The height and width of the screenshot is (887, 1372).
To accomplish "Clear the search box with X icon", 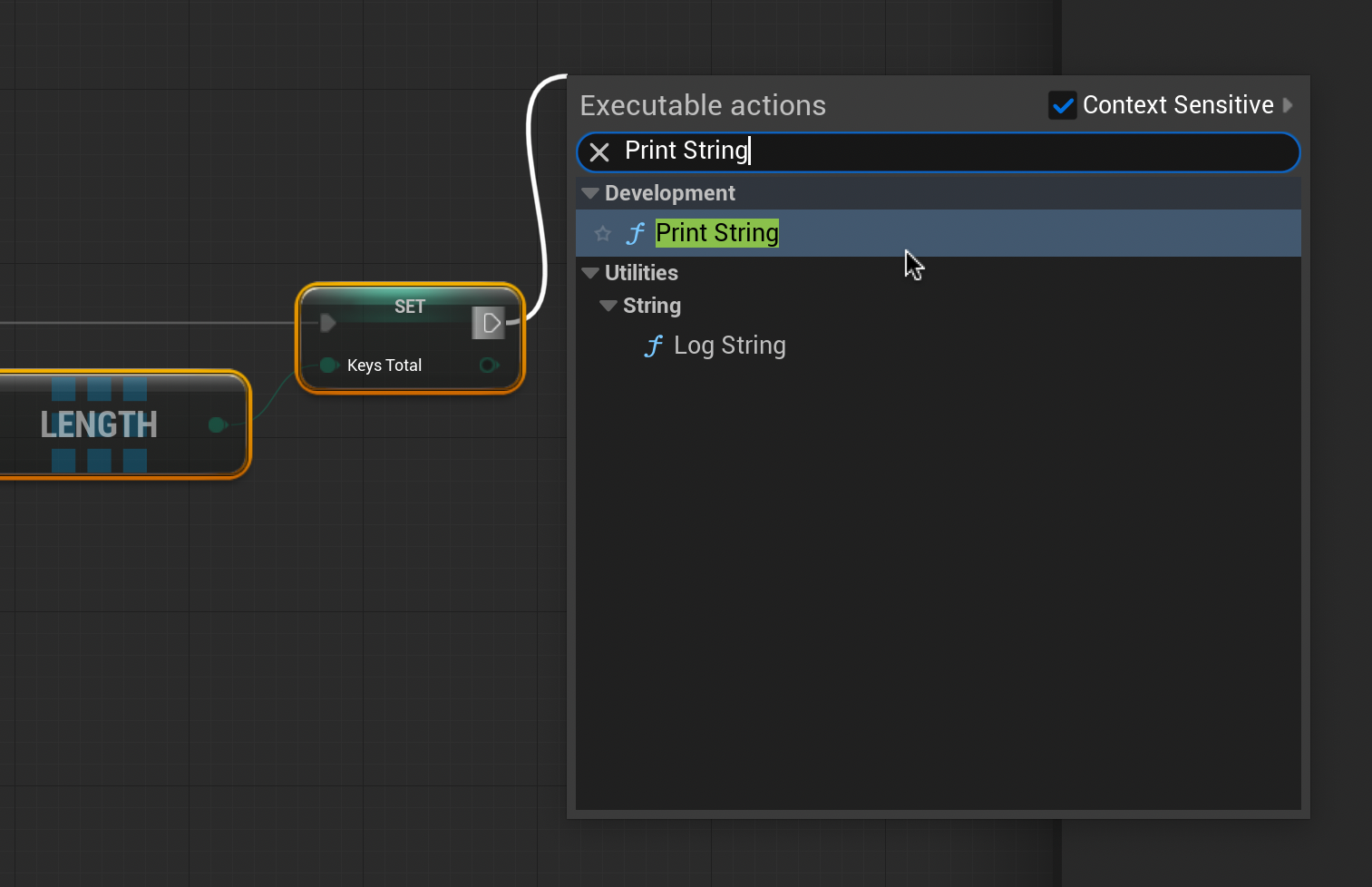I will click(599, 151).
